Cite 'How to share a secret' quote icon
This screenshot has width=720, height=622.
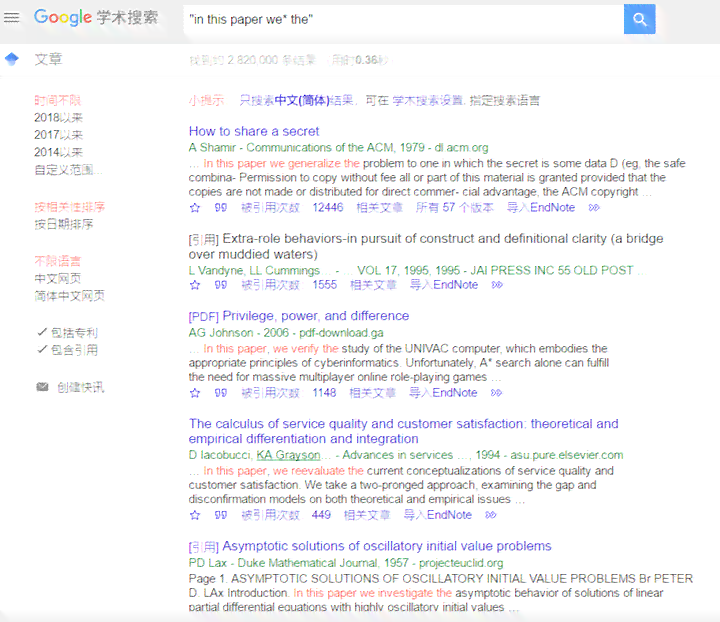point(221,207)
